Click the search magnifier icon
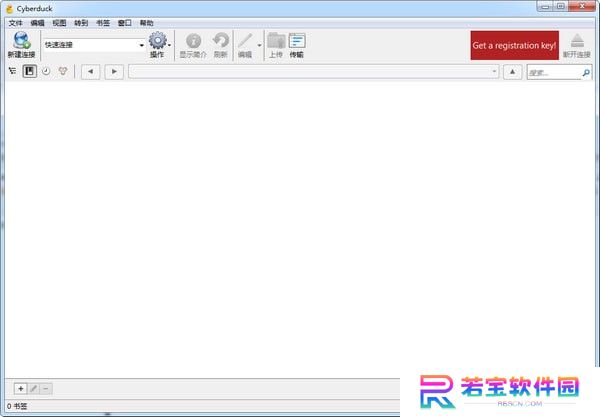600x417 pixels. [x=586, y=72]
